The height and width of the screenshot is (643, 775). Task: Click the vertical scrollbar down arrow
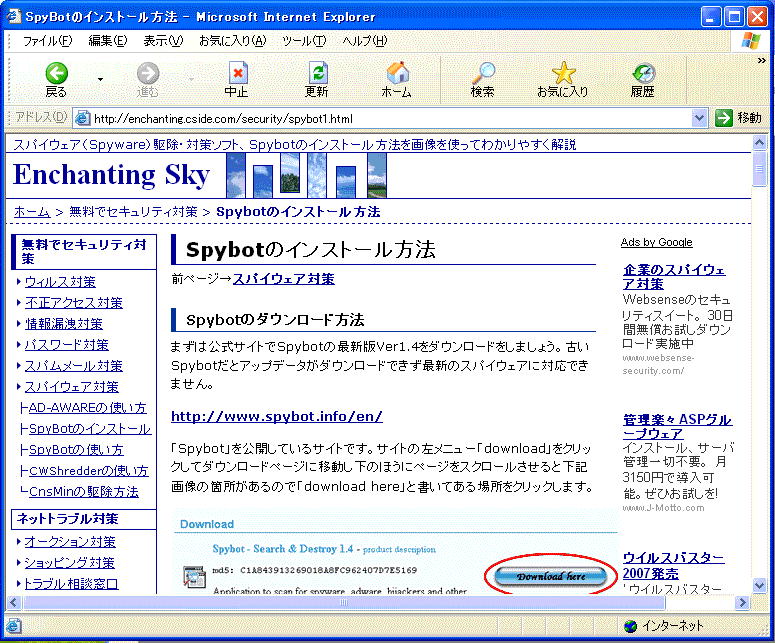759,585
